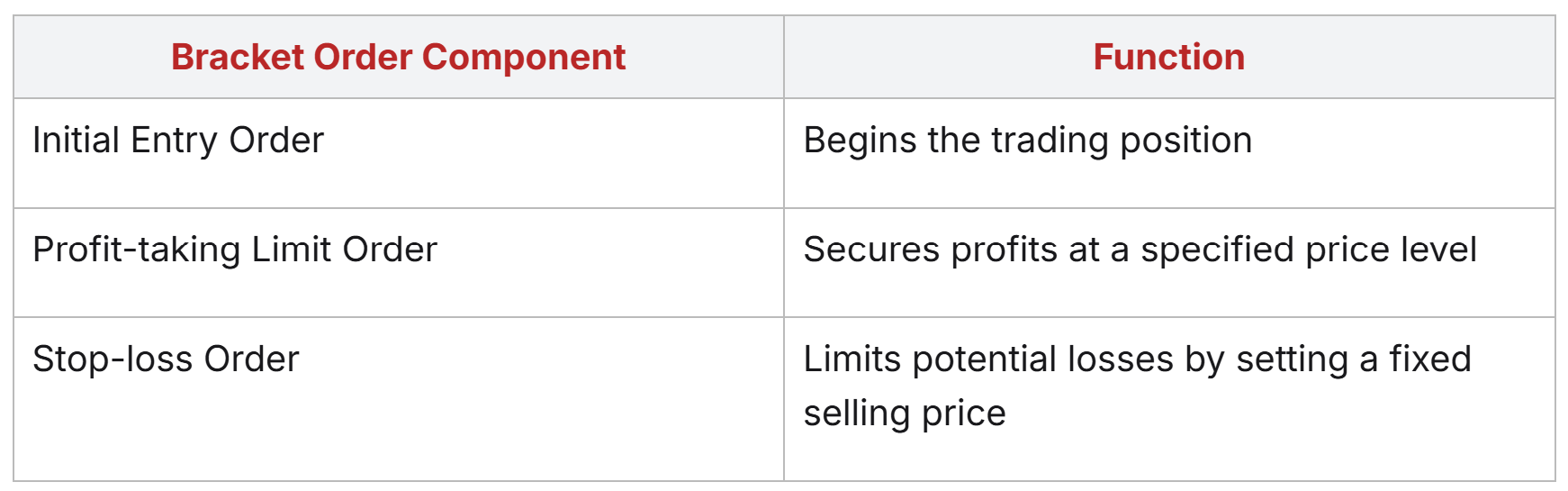
Task: Select the Initial Entry Order cell
Action: (x=399, y=153)
